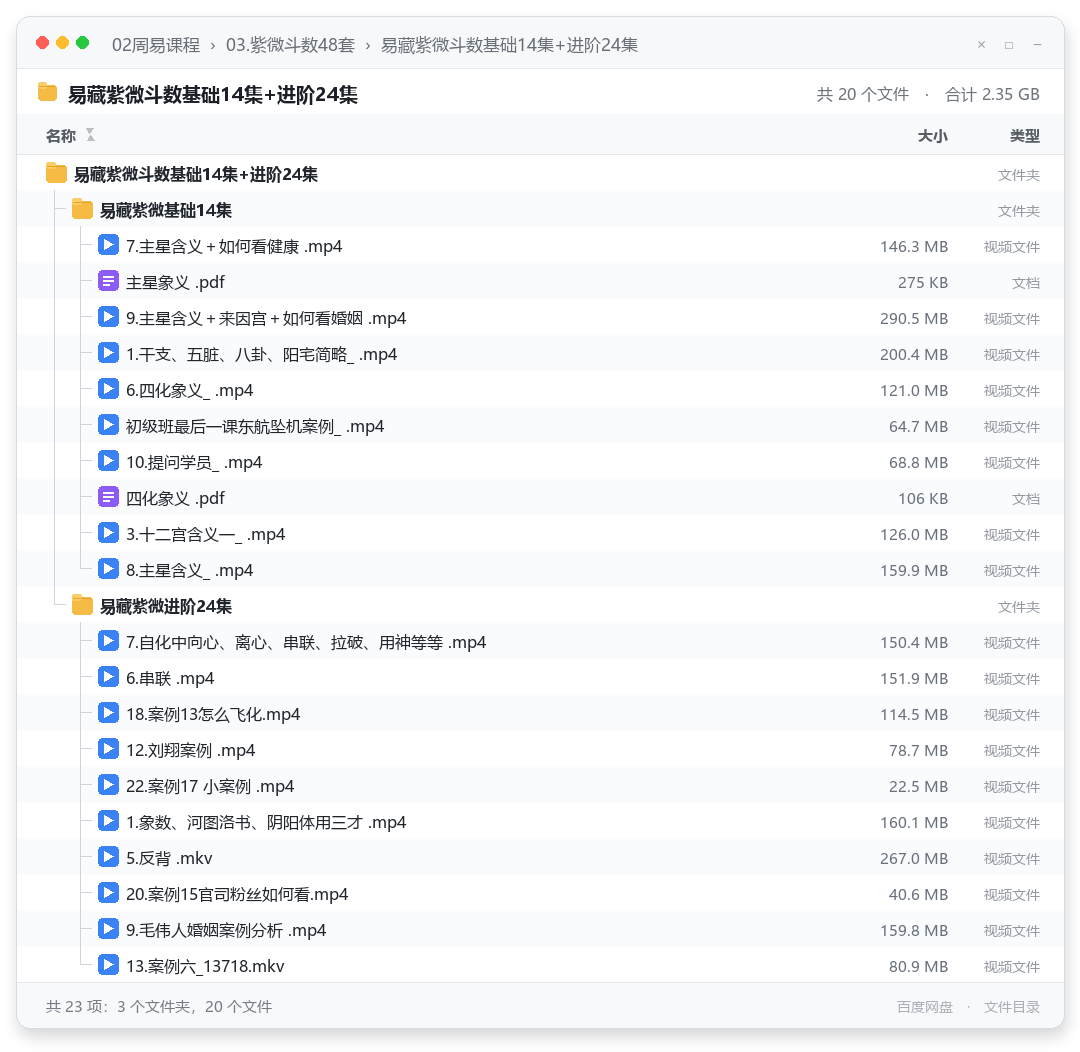
Task: Click video icon for 18.案例13怎么飞化.mp4
Action: (x=108, y=713)
